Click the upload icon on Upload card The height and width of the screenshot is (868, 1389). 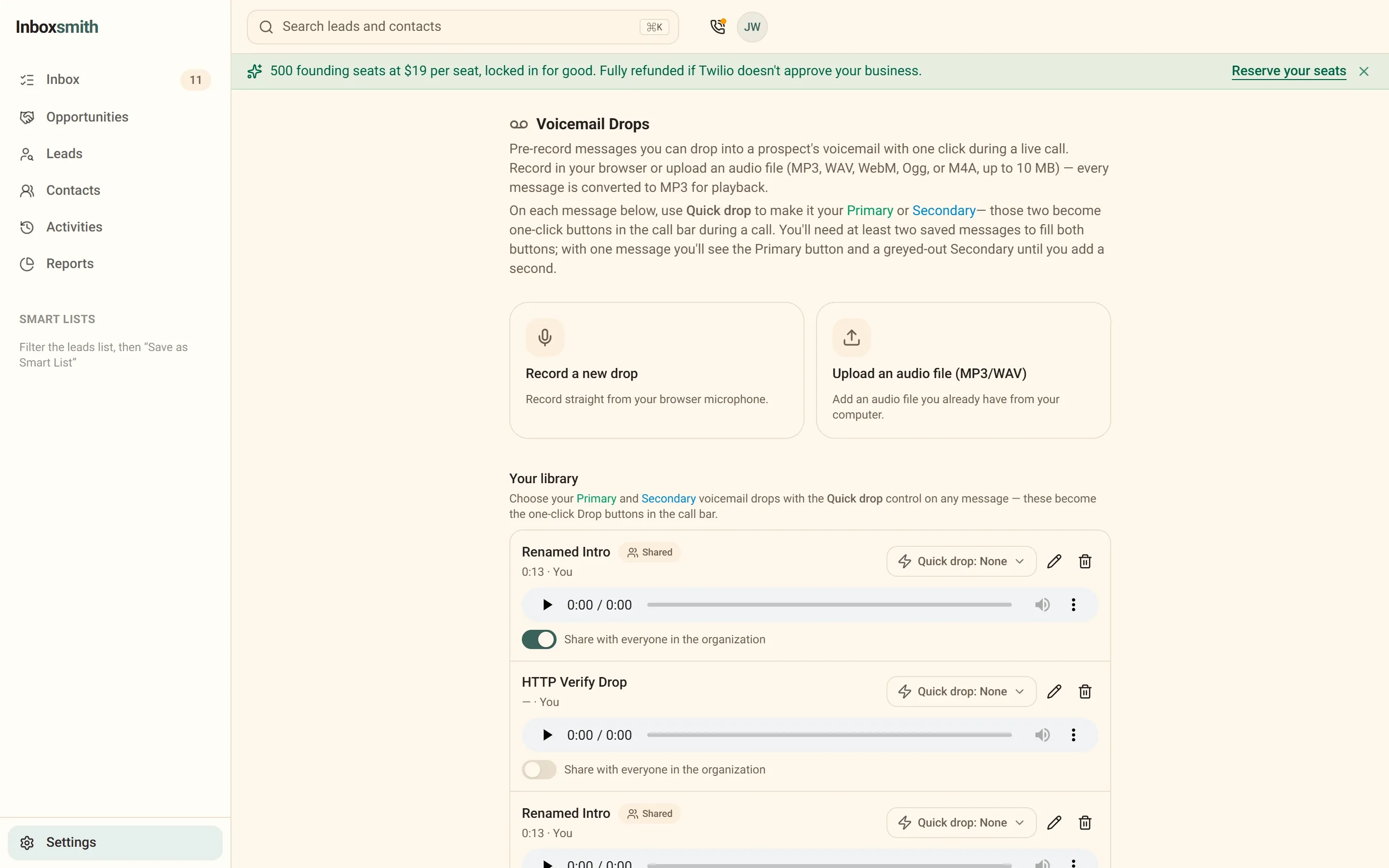point(851,338)
